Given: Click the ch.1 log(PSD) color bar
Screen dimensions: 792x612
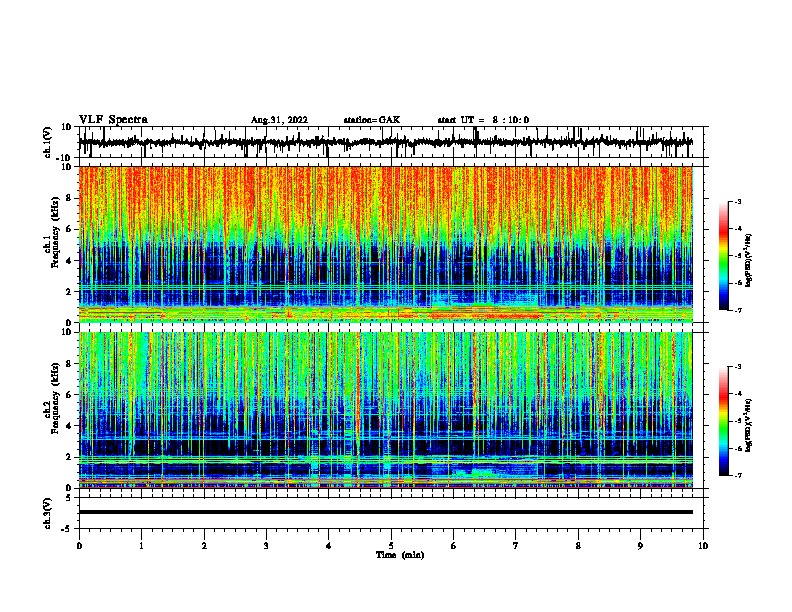Looking at the screenshot, I should (723, 256).
